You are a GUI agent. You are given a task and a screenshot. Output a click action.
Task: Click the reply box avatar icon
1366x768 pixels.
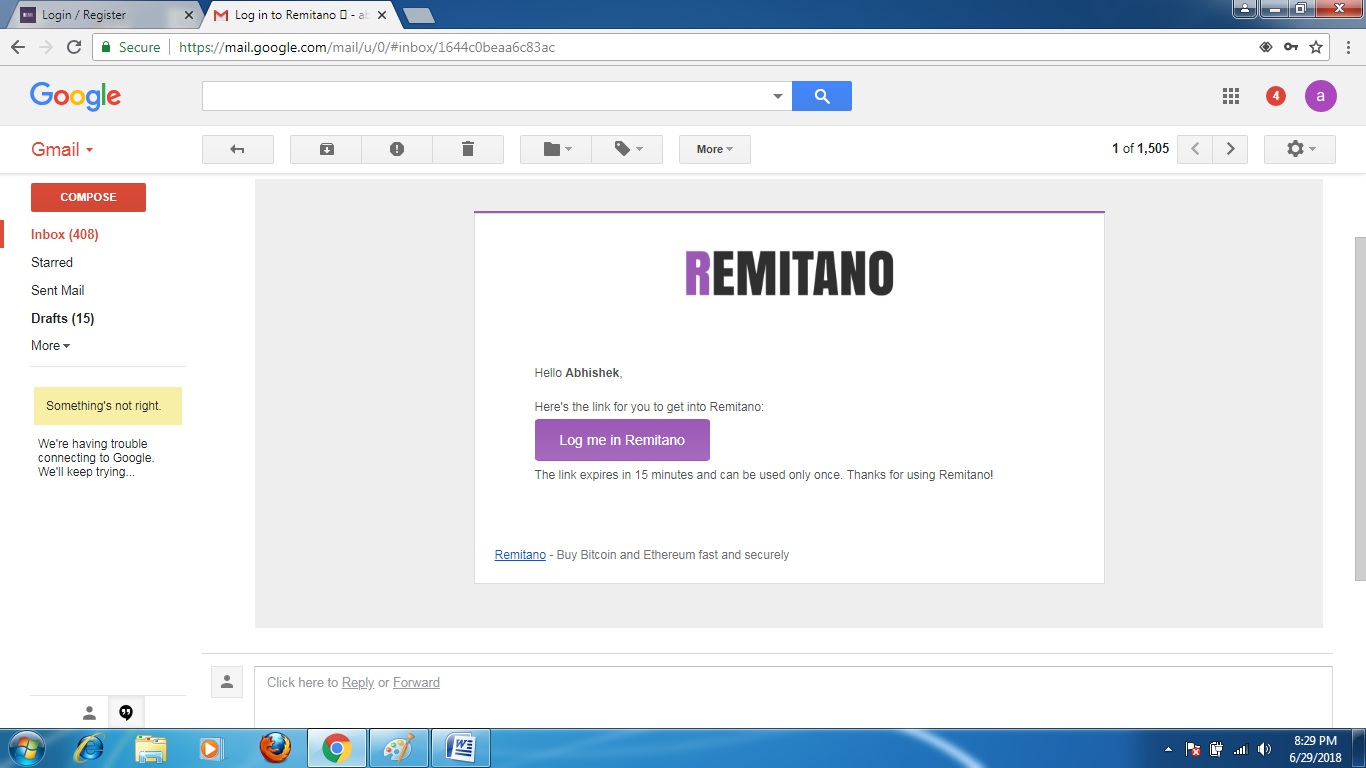[227, 682]
